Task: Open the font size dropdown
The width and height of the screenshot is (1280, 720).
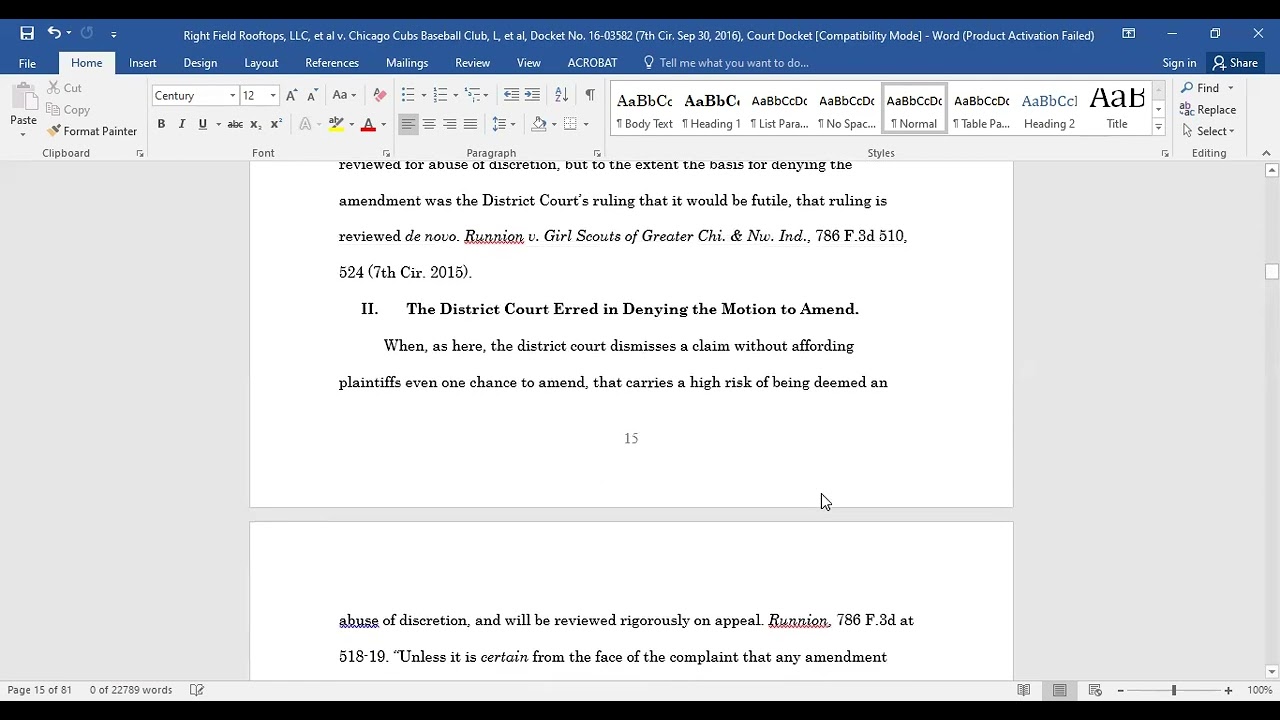Action: [x=273, y=96]
